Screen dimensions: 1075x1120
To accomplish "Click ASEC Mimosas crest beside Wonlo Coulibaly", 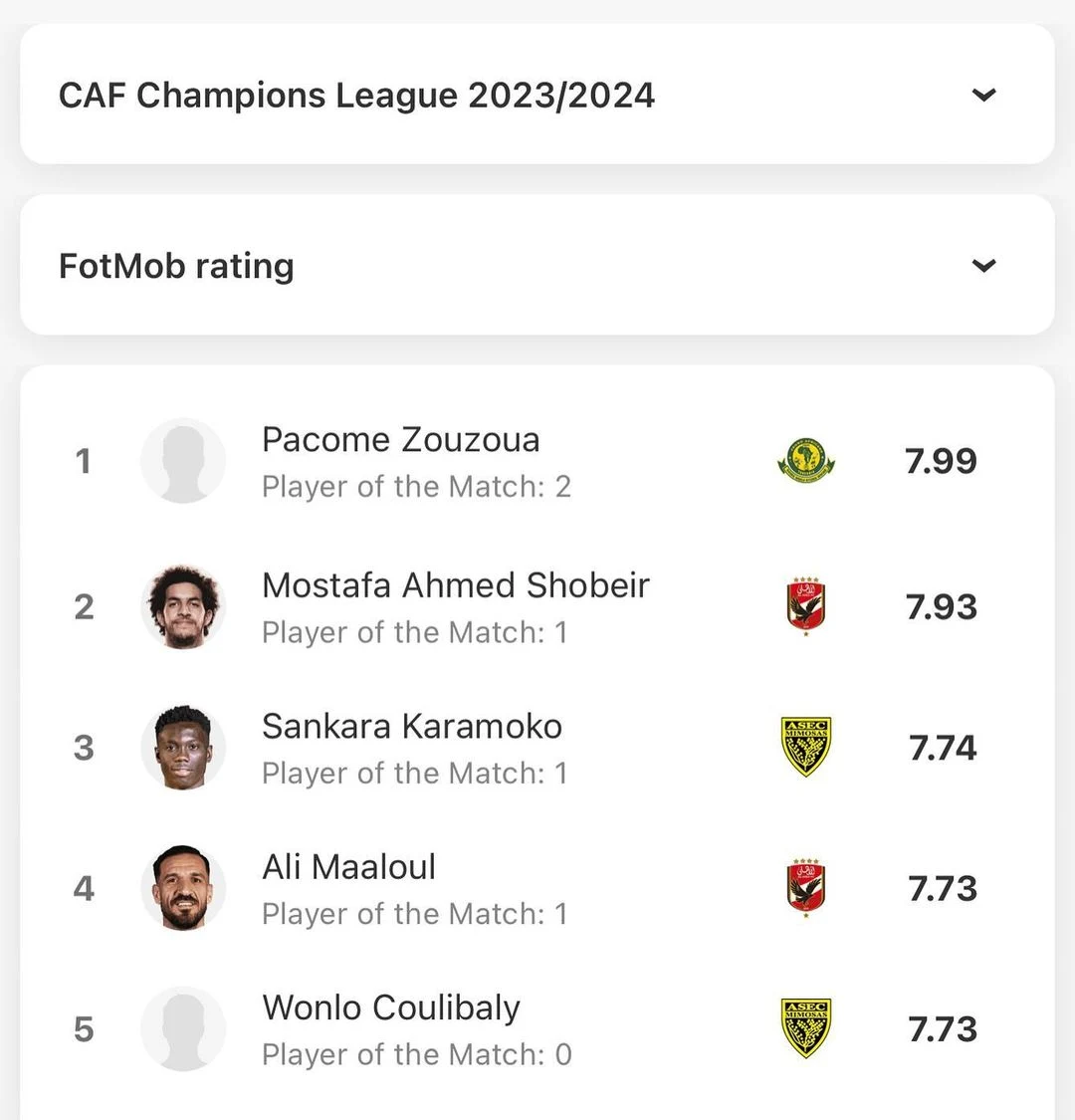I will 805,1027.
